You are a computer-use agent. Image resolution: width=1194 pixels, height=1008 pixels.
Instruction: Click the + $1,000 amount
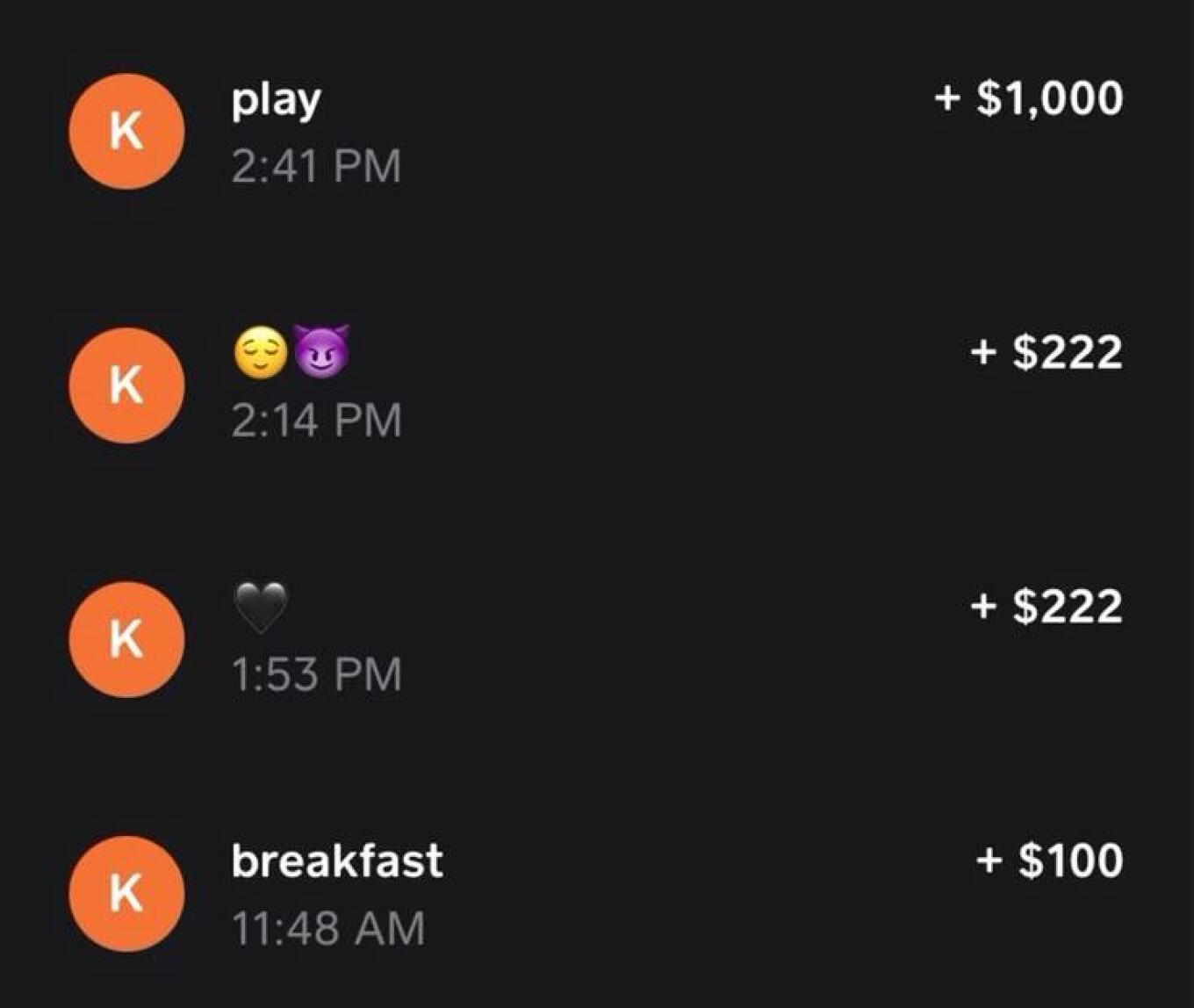click(x=1028, y=97)
